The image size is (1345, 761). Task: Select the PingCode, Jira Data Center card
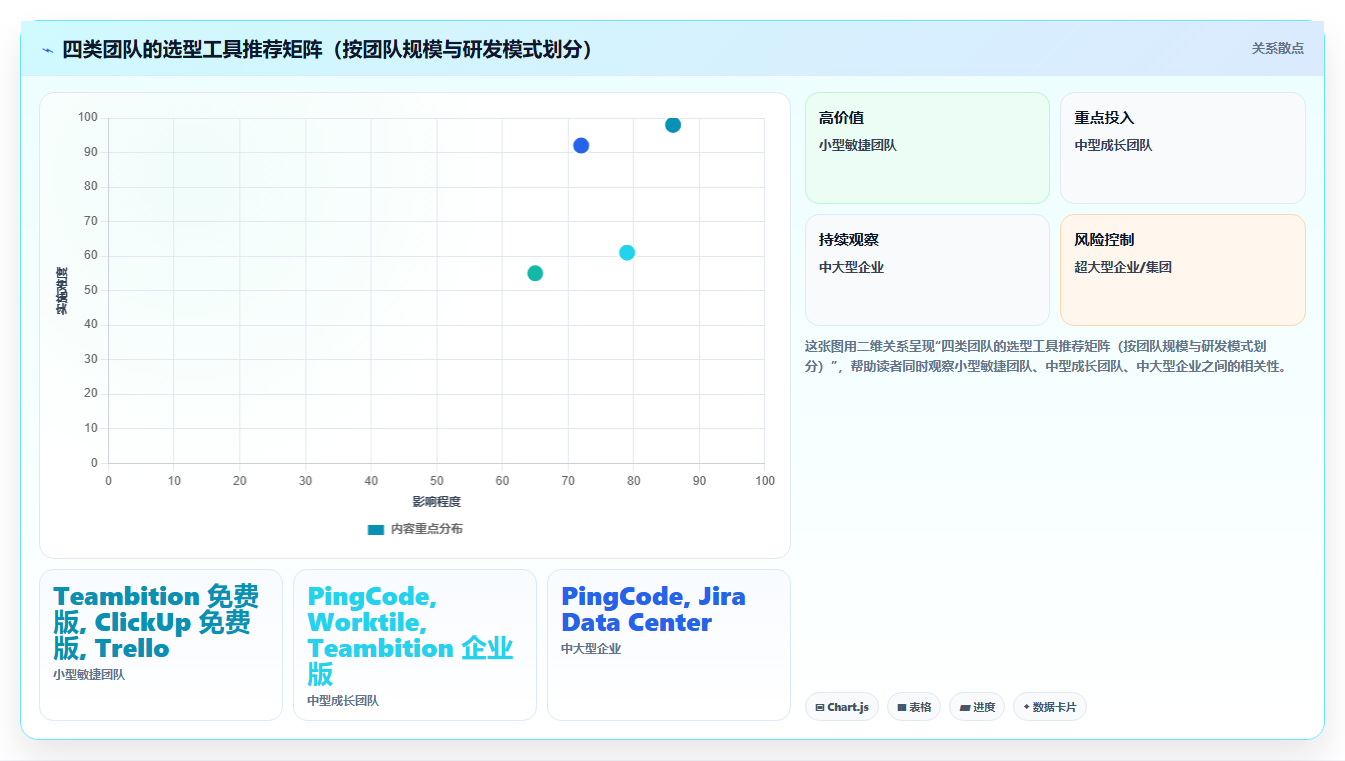coord(669,645)
